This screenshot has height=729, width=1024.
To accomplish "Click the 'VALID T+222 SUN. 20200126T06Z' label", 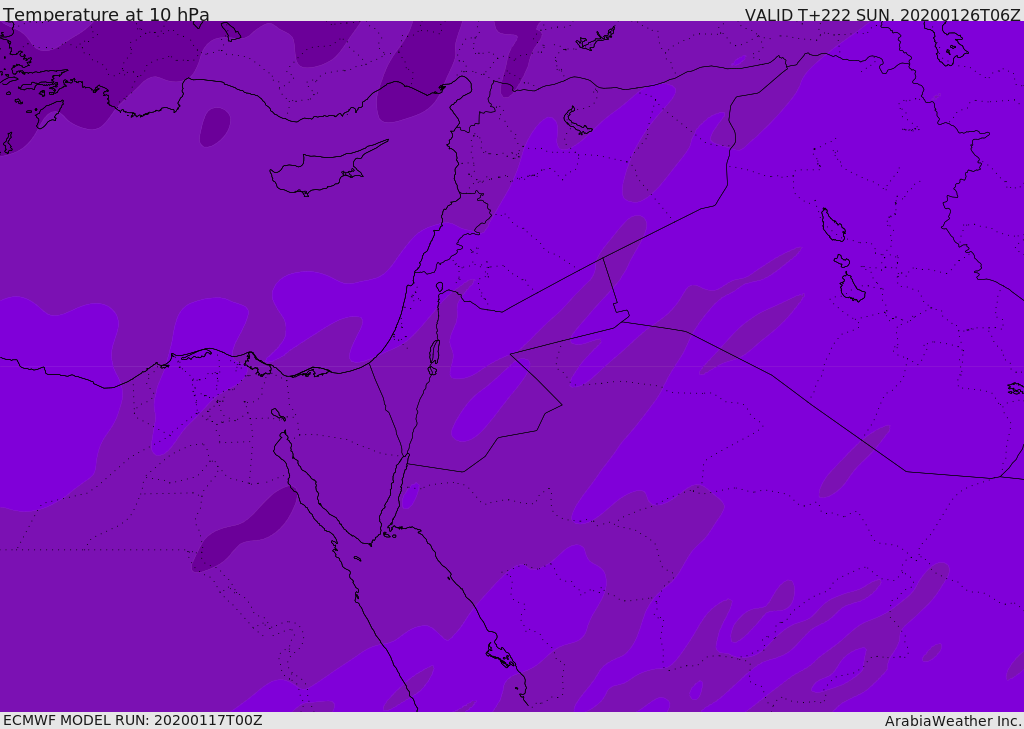I will pyautogui.click(x=882, y=14).
